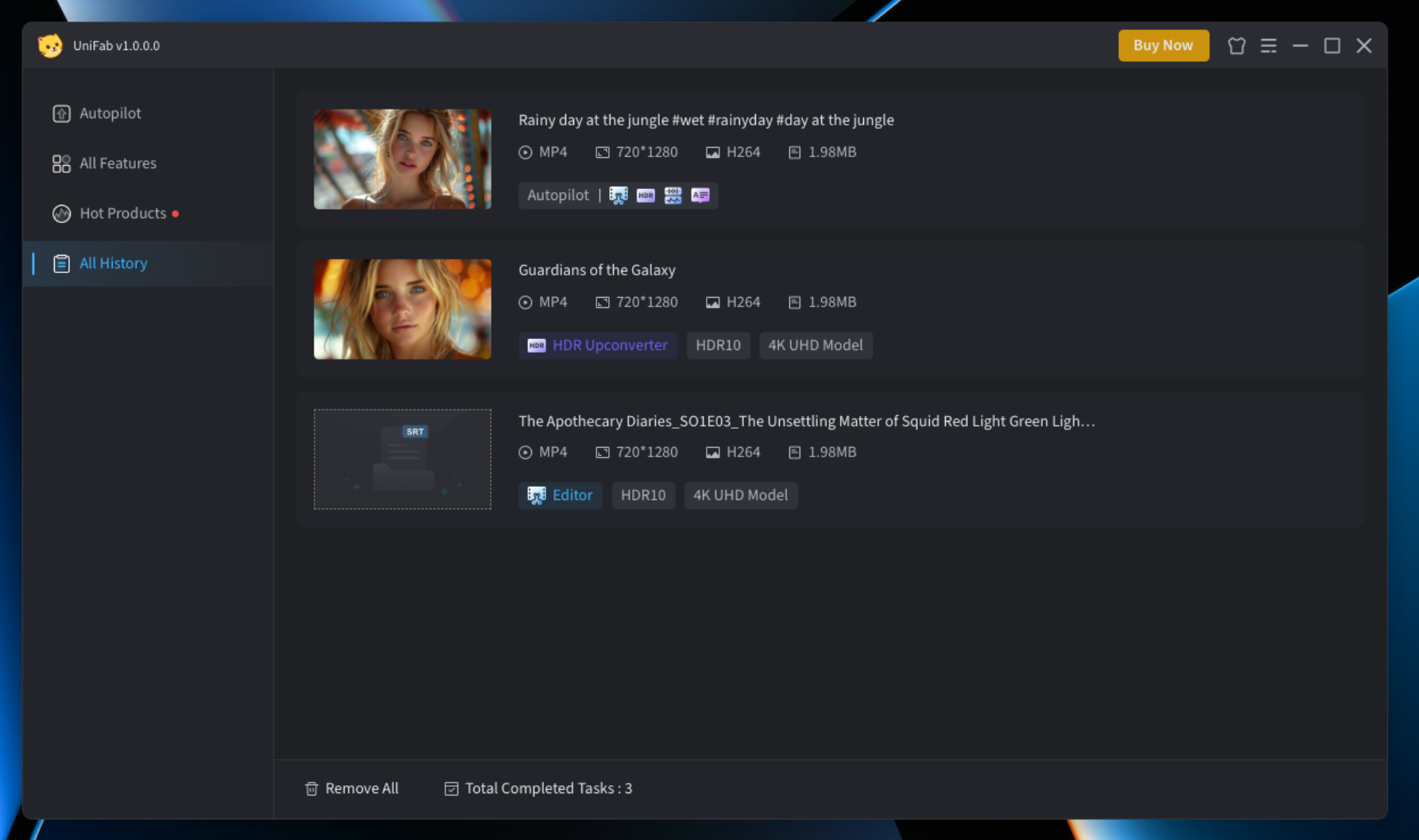This screenshot has width=1419, height=840.
Task: Click the 4K UHD Model tag in the Guardians row
Action: tap(816, 345)
